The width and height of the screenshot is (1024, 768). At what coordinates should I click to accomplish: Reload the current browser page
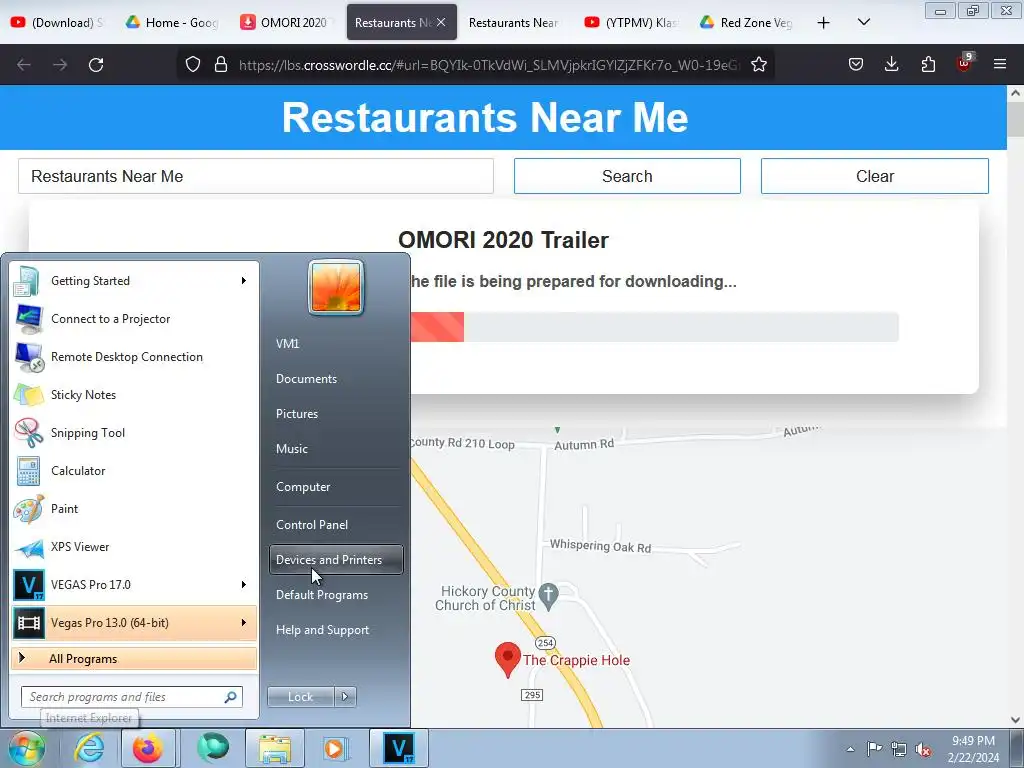click(96, 65)
